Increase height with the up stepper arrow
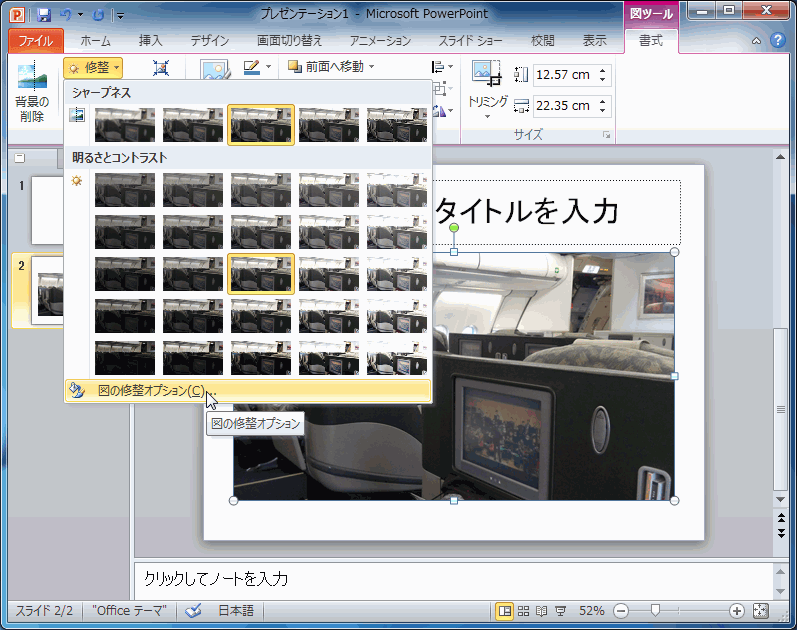The image size is (797, 630). tap(603, 70)
